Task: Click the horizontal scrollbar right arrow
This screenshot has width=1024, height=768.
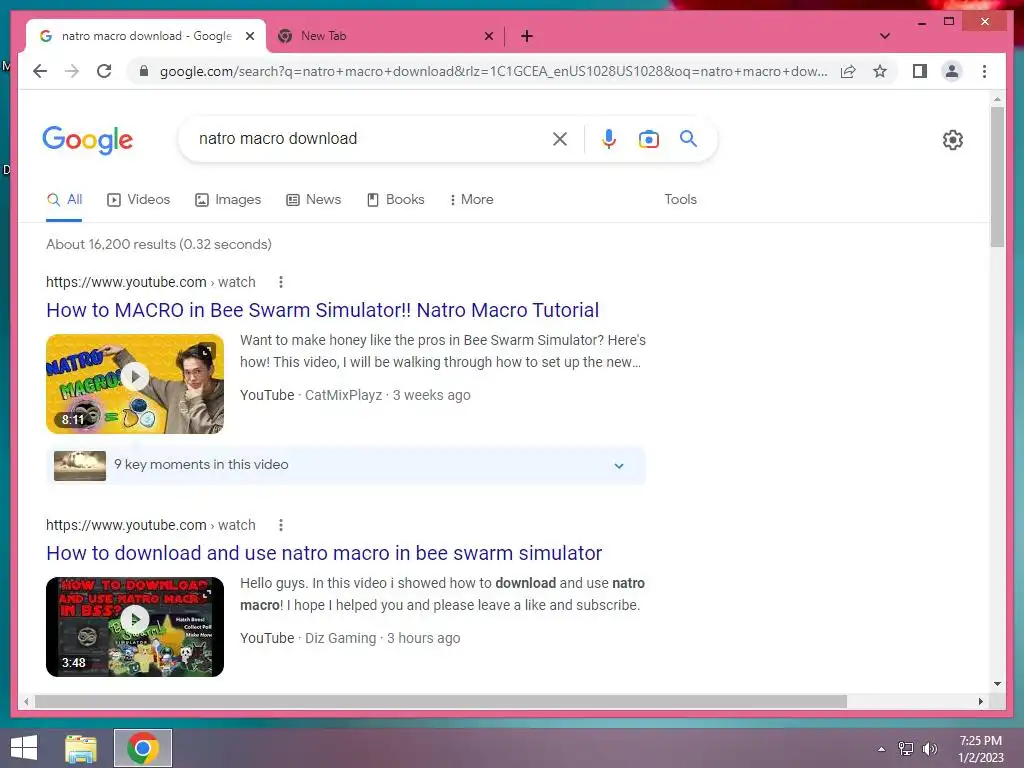Action: pyautogui.click(x=980, y=701)
